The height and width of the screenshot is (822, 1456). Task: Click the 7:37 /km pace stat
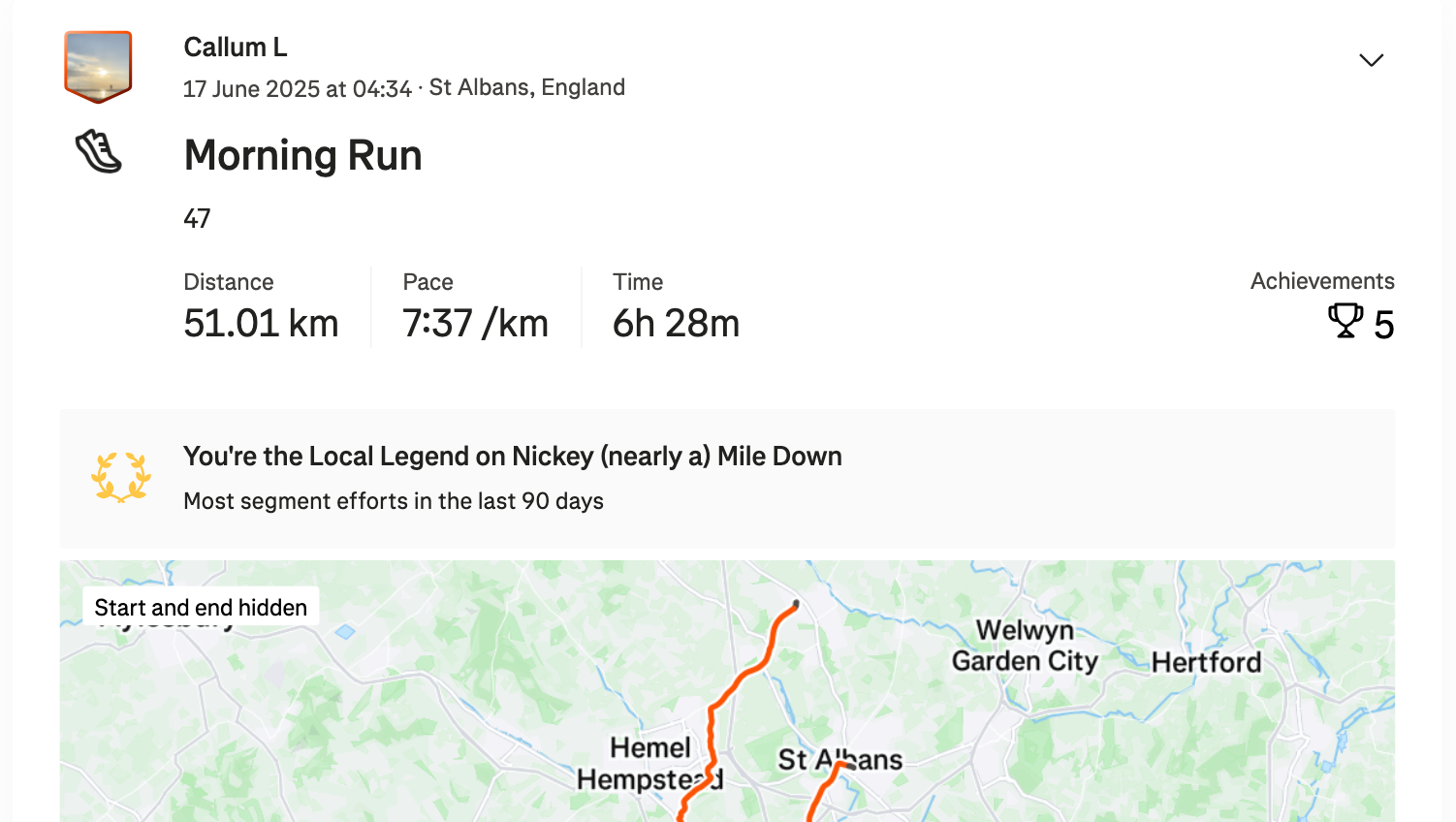click(x=475, y=323)
